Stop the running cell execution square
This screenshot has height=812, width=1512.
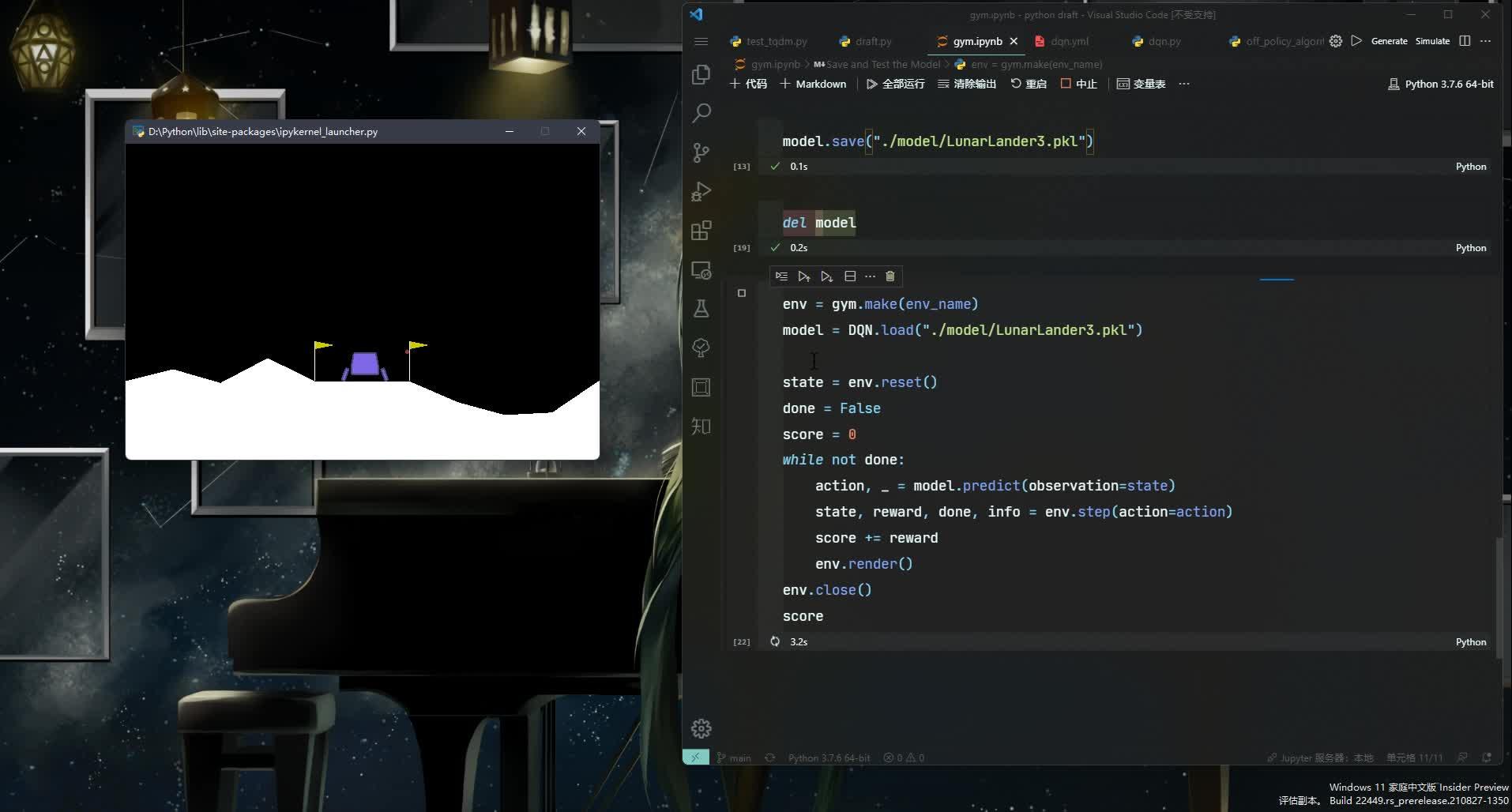[x=741, y=293]
